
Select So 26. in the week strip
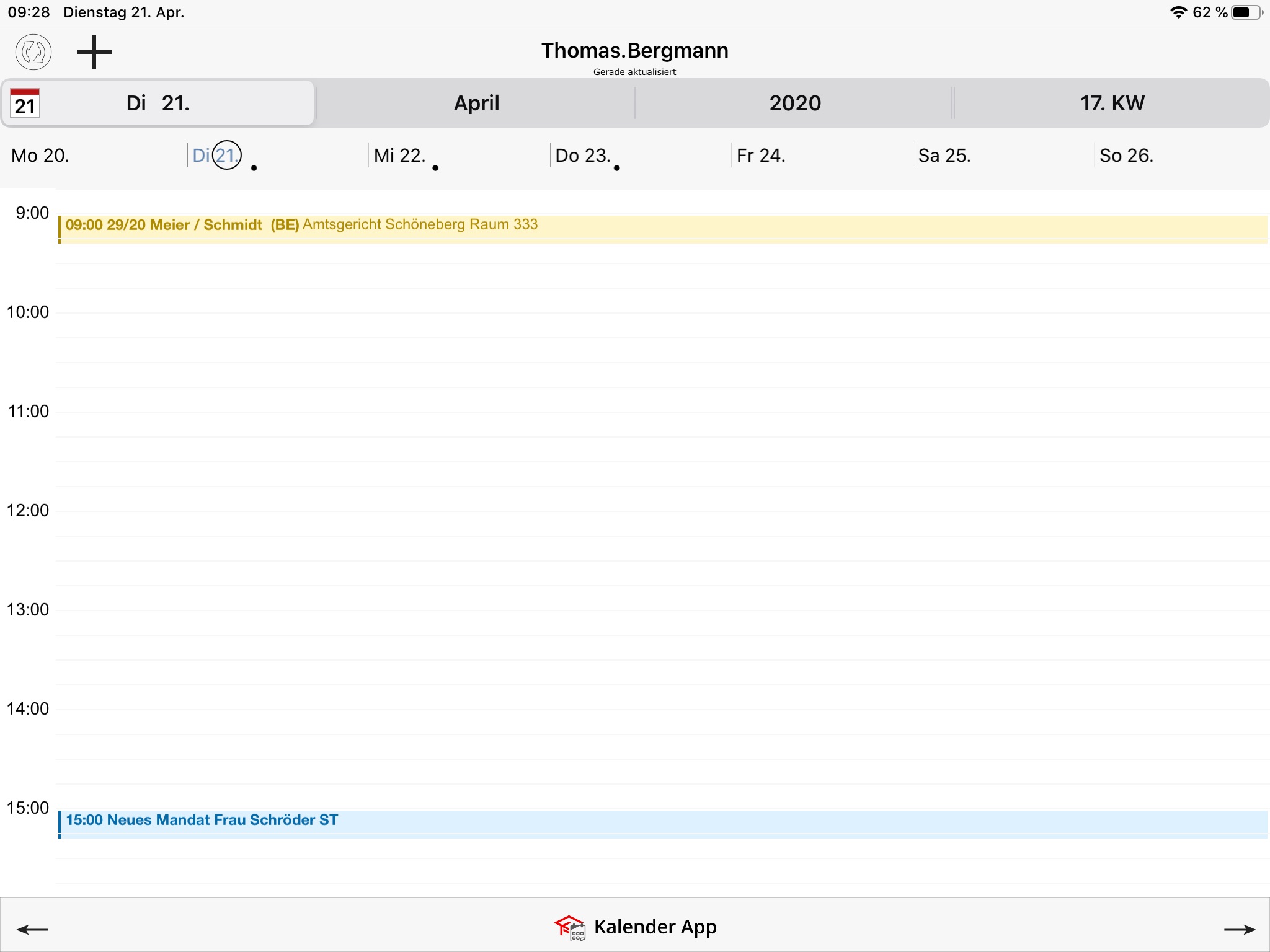(1126, 156)
